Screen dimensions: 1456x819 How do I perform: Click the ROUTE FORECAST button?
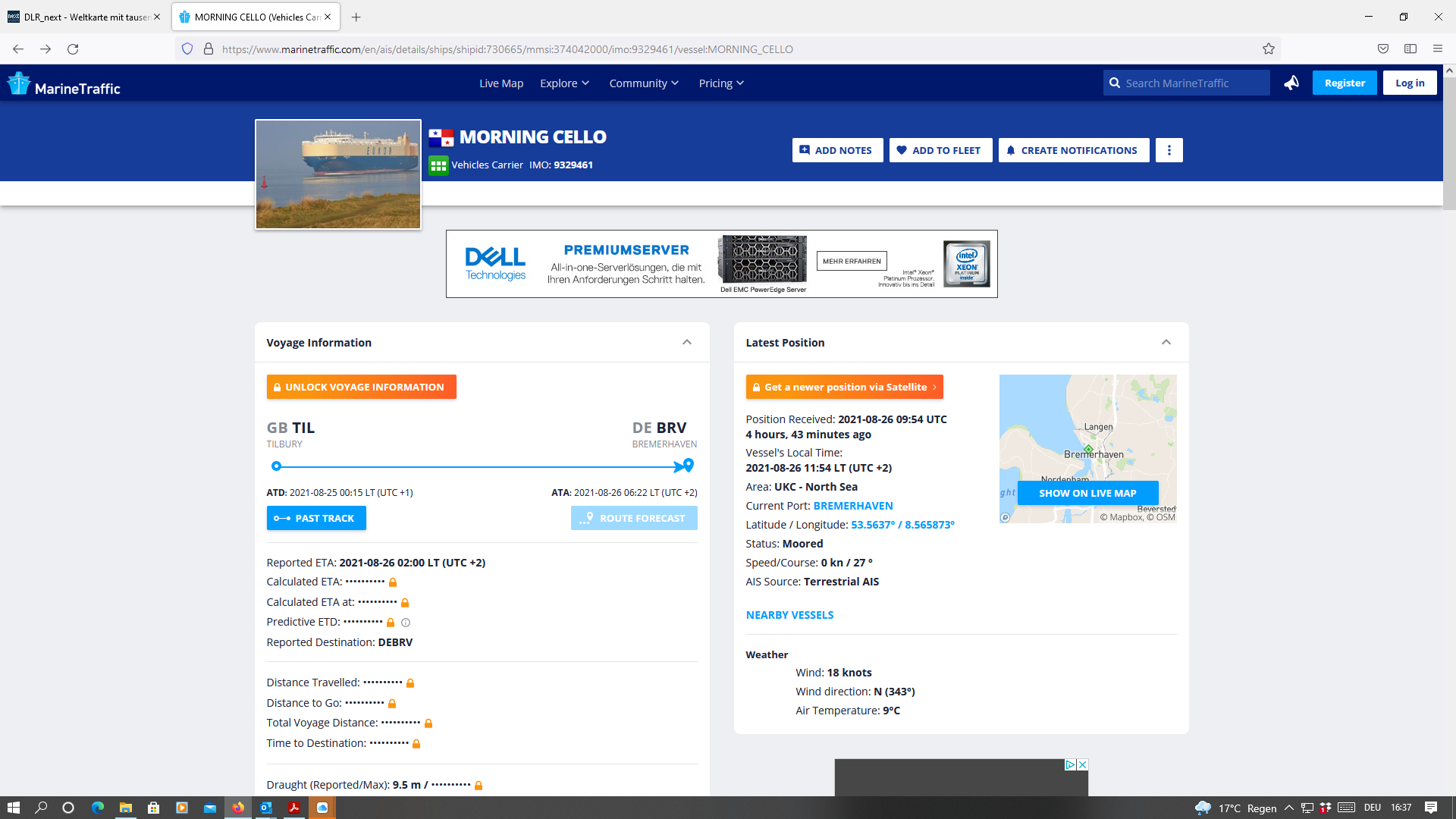click(x=634, y=518)
